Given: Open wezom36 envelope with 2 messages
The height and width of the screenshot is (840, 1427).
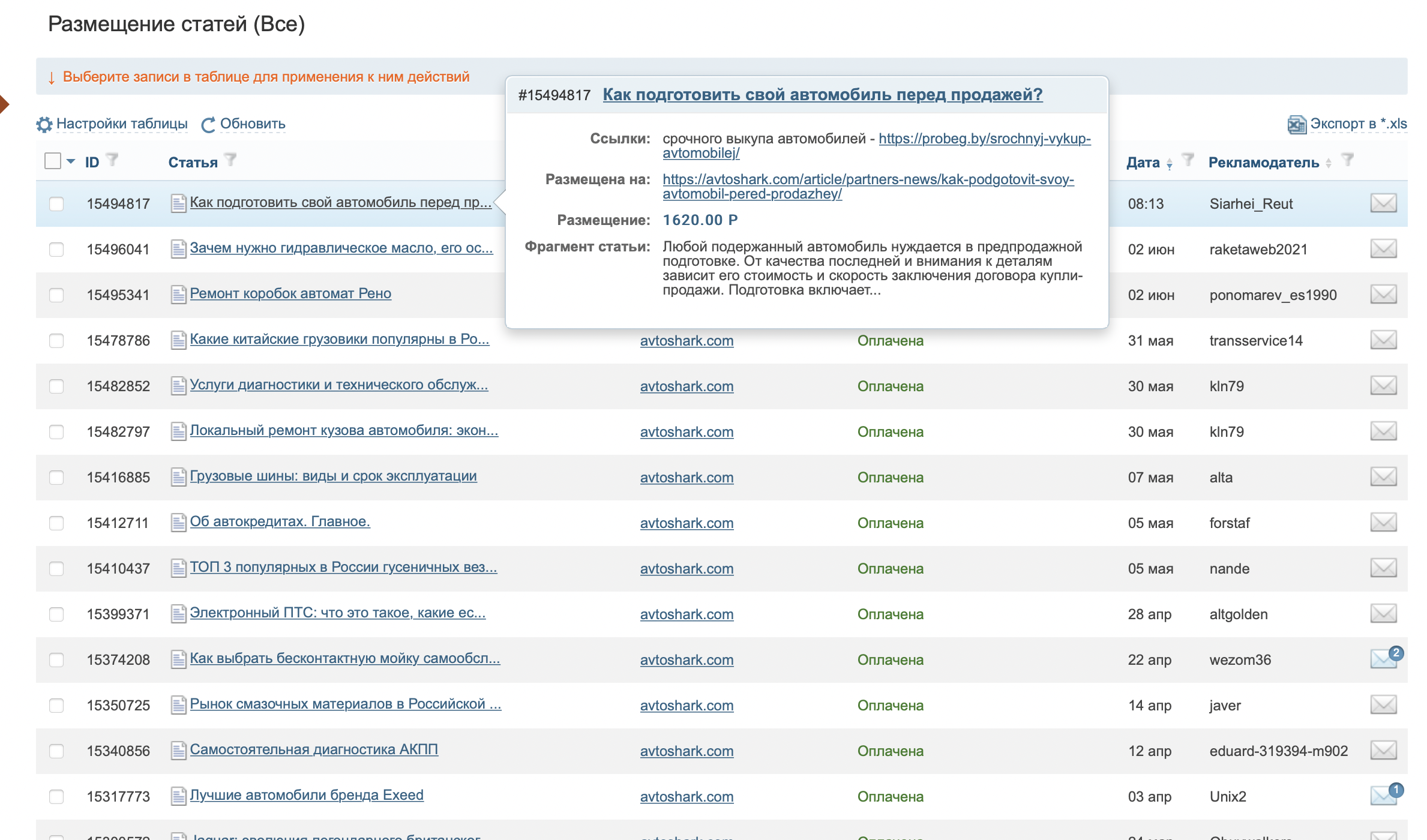Looking at the screenshot, I should pyautogui.click(x=1386, y=658).
